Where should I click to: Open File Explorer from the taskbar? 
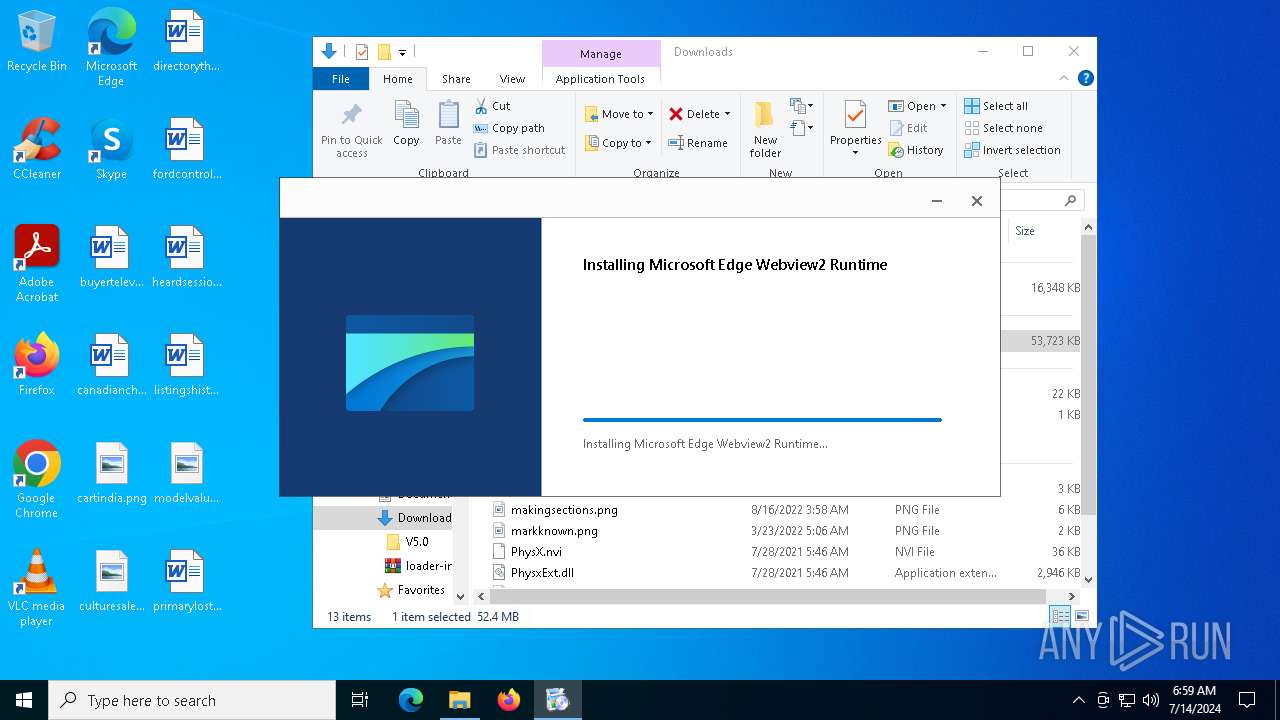(x=460, y=700)
